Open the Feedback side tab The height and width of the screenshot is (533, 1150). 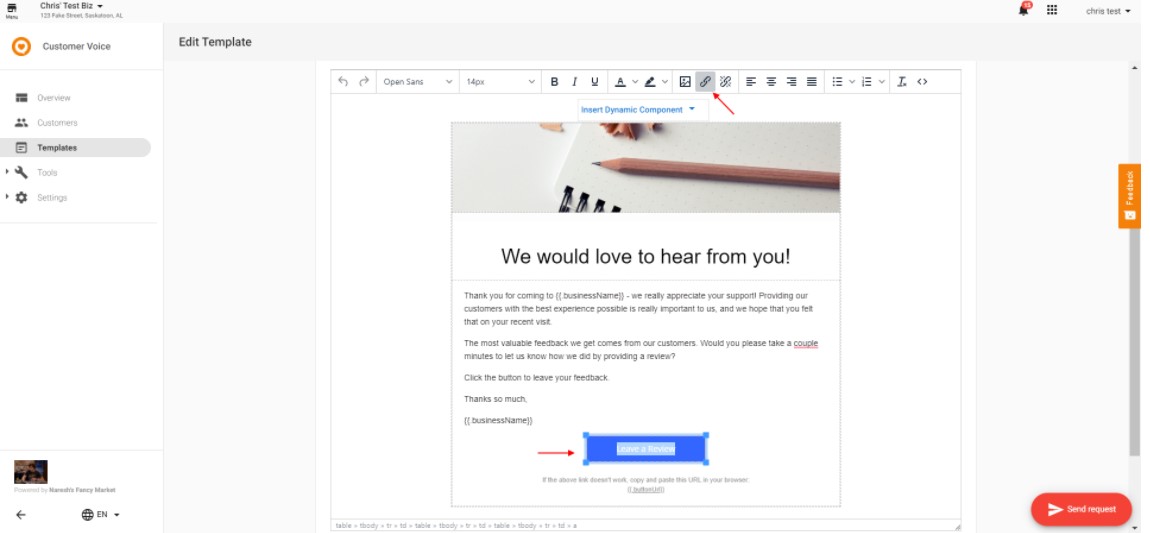coord(1129,196)
